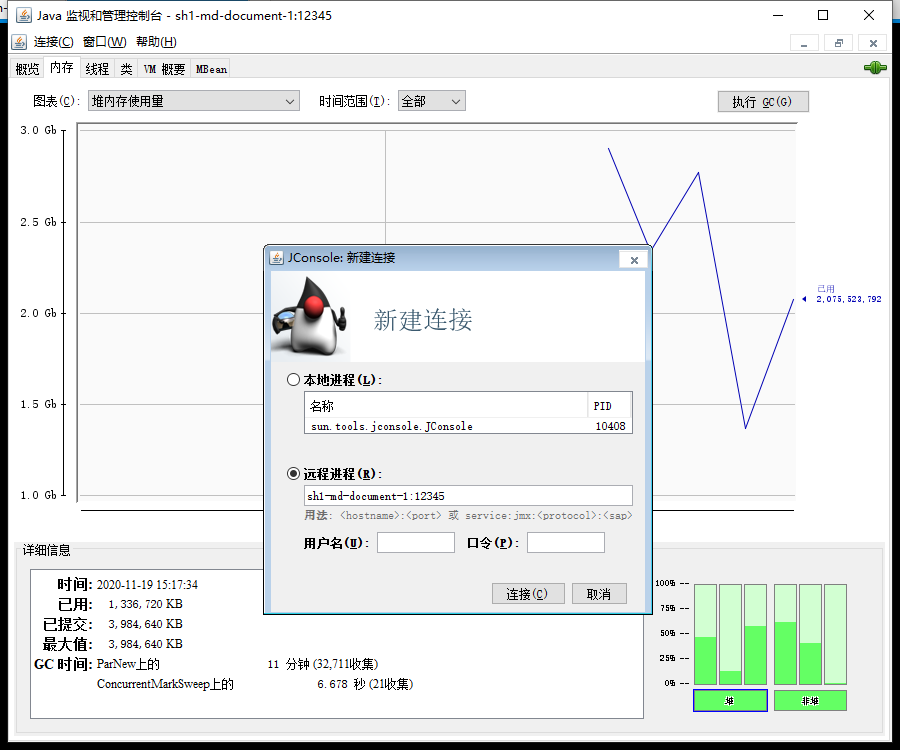Click the 连接 button in the dialog
The width and height of the screenshot is (900, 750).
tap(528, 591)
